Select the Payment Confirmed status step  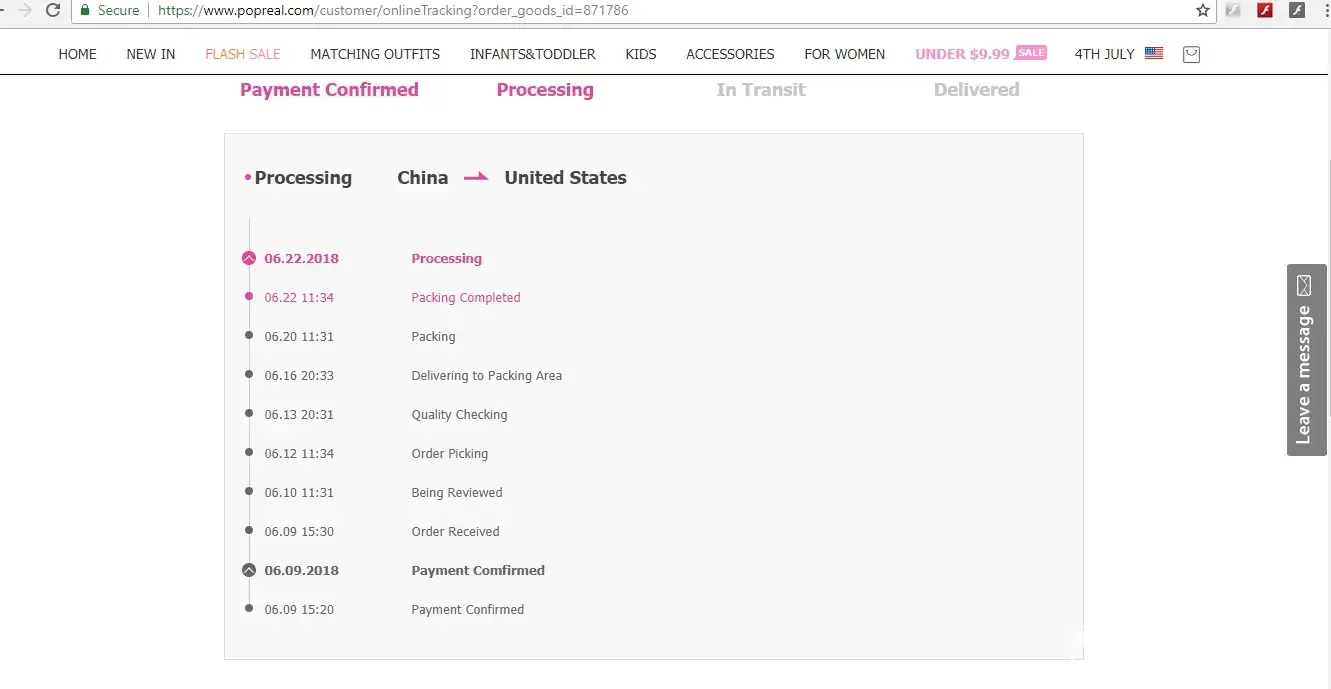329,90
